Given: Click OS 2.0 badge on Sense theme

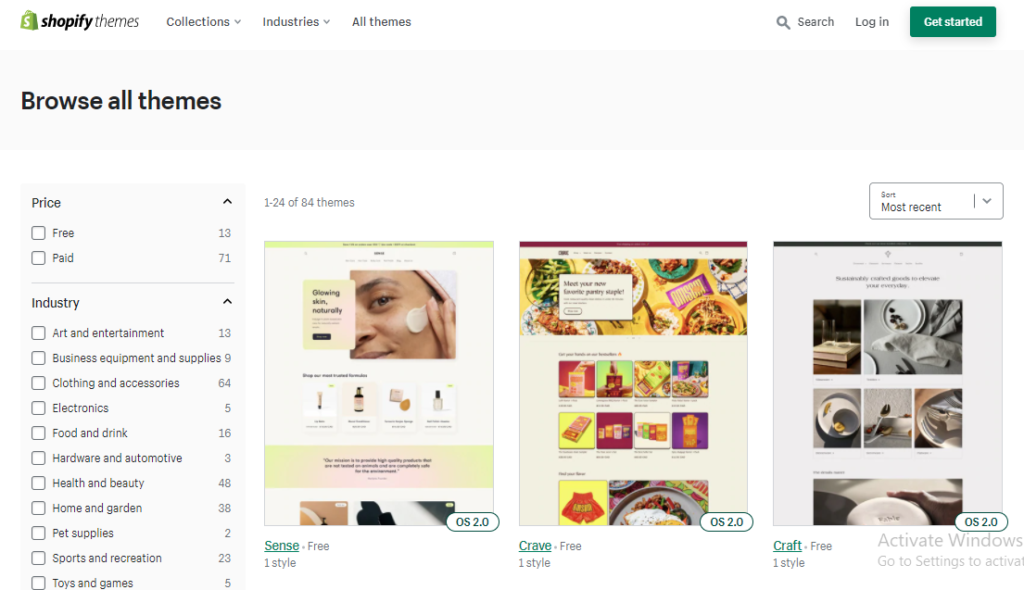Looking at the screenshot, I should [x=472, y=522].
